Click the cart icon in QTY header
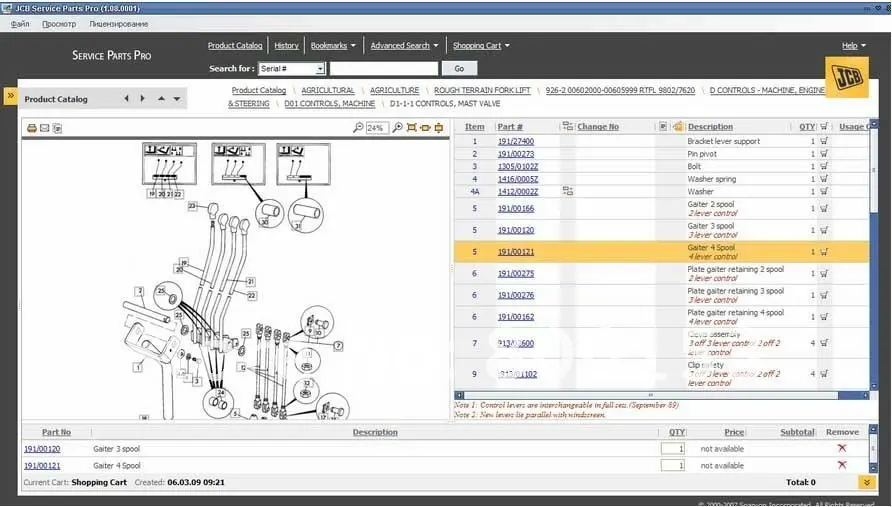 click(x=824, y=126)
